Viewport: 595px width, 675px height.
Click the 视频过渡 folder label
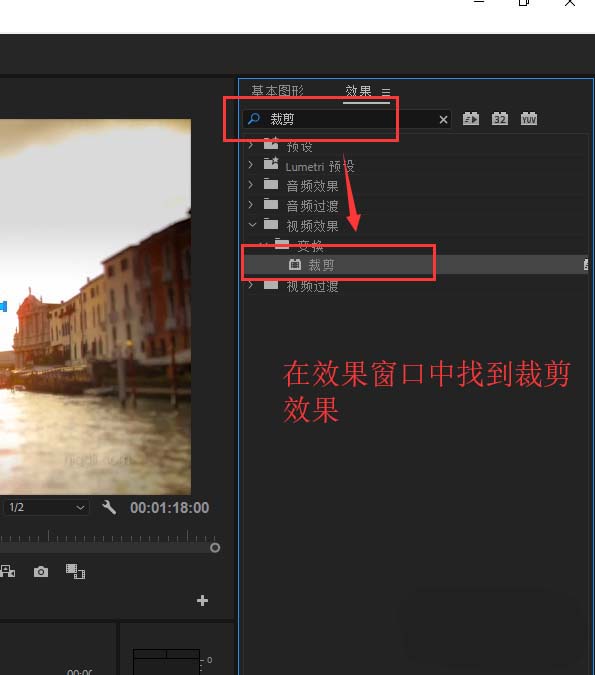[312, 286]
